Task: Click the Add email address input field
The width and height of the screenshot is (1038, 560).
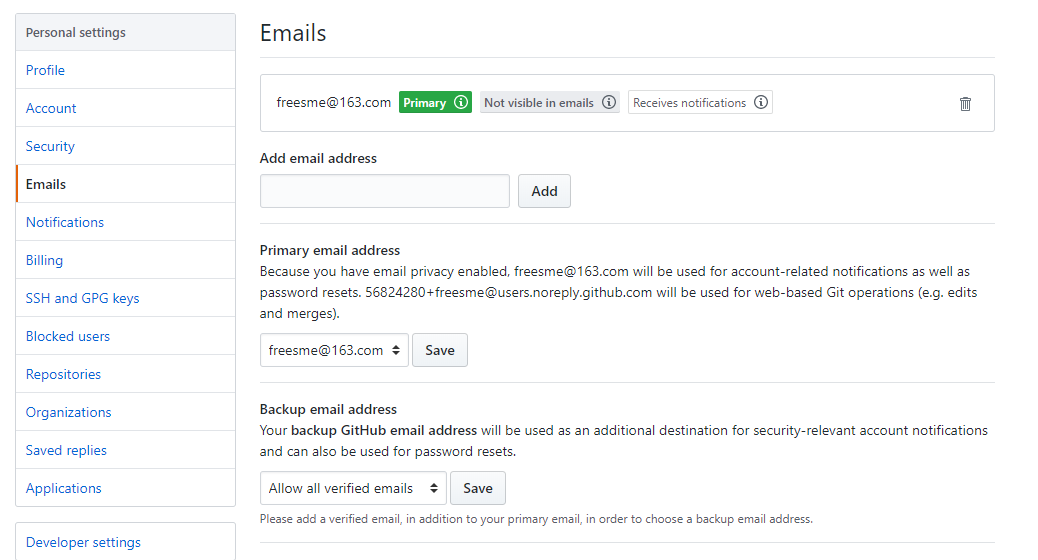Action: [x=385, y=191]
